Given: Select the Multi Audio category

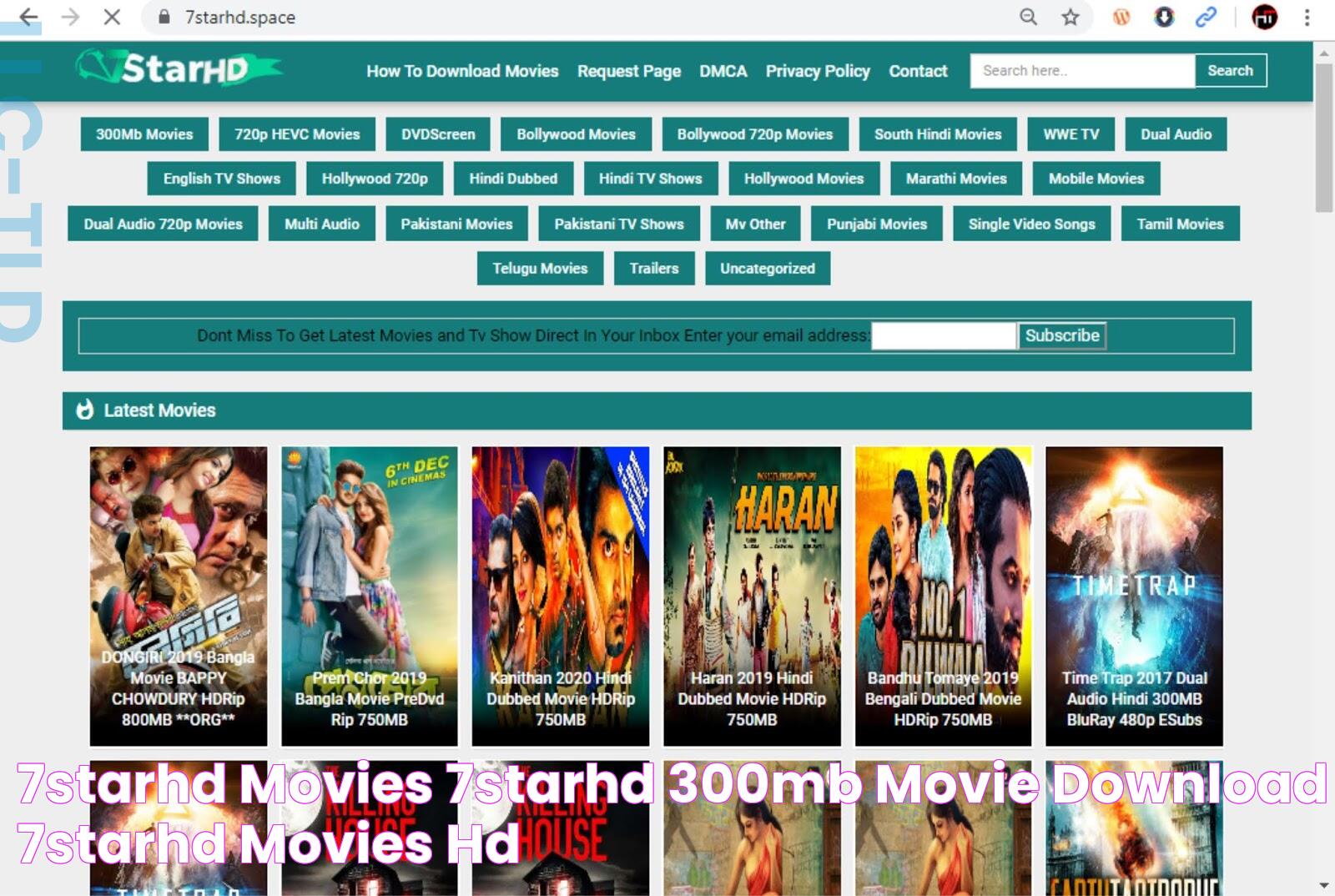Looking at the screenshot, I should pos(322,224).
